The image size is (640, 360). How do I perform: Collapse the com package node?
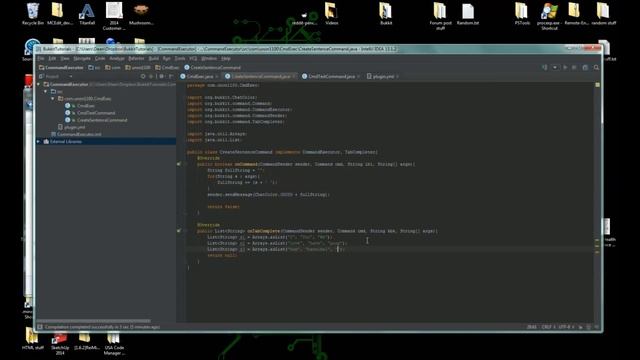(53, 99)
